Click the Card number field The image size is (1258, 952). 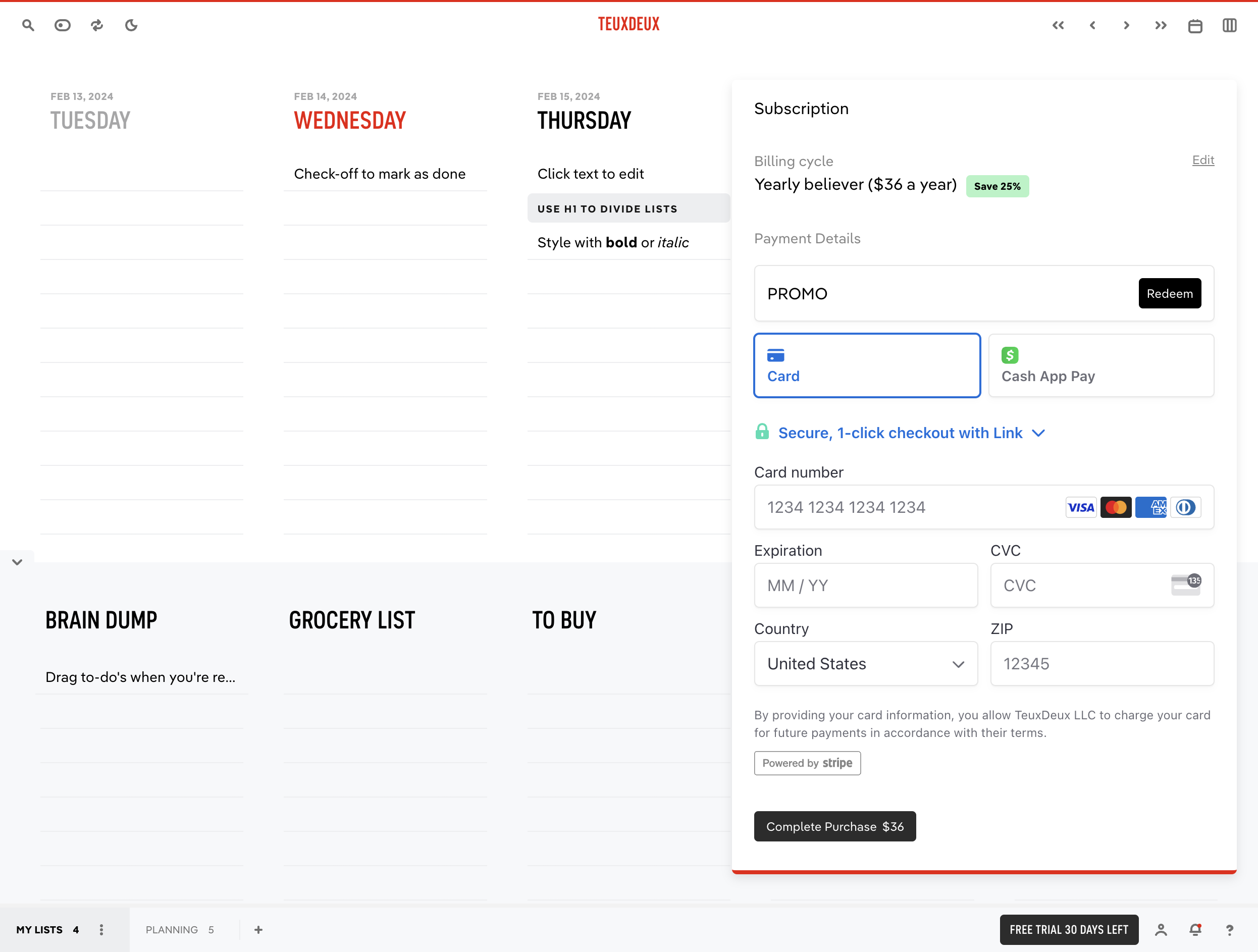(x=984, y=507)
